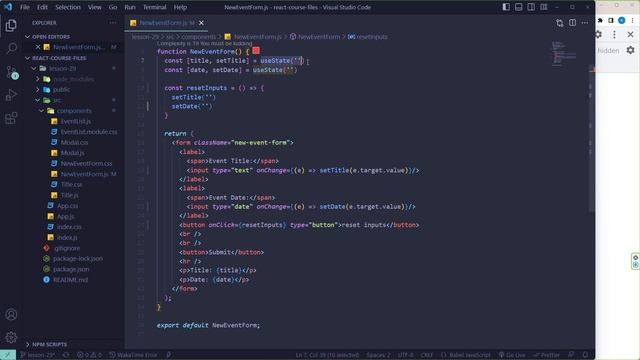
Task: Click the red color swatch beside NewEventForm function
Action: [x=256, y=51]
